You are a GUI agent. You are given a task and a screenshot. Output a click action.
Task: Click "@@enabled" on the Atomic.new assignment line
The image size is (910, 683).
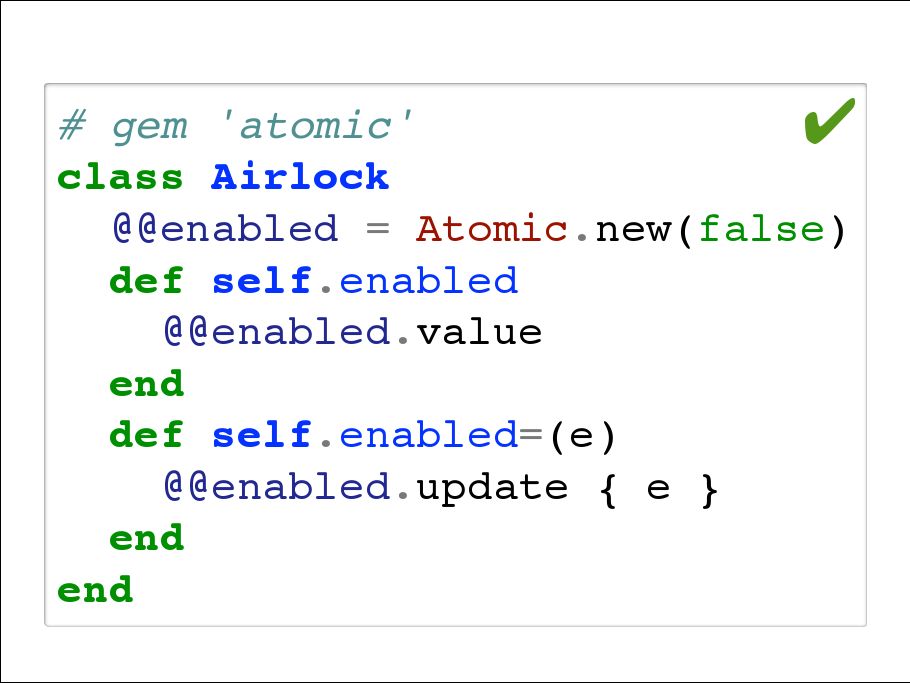[224, 230]
